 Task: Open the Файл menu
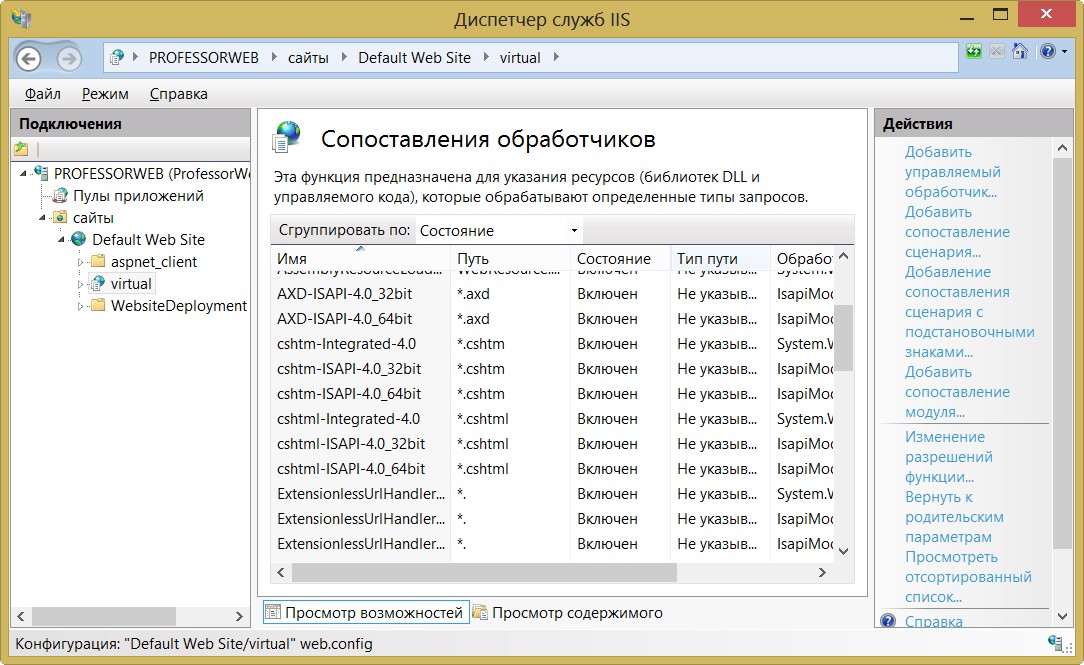[43, 93]
